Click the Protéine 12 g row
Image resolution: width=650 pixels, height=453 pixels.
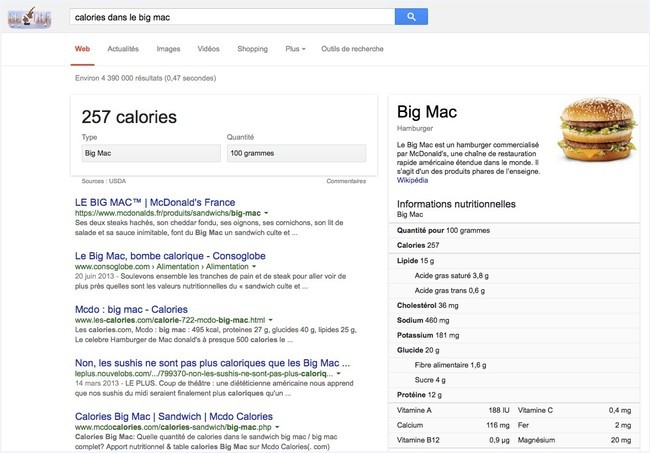click(x=514, y=395)
